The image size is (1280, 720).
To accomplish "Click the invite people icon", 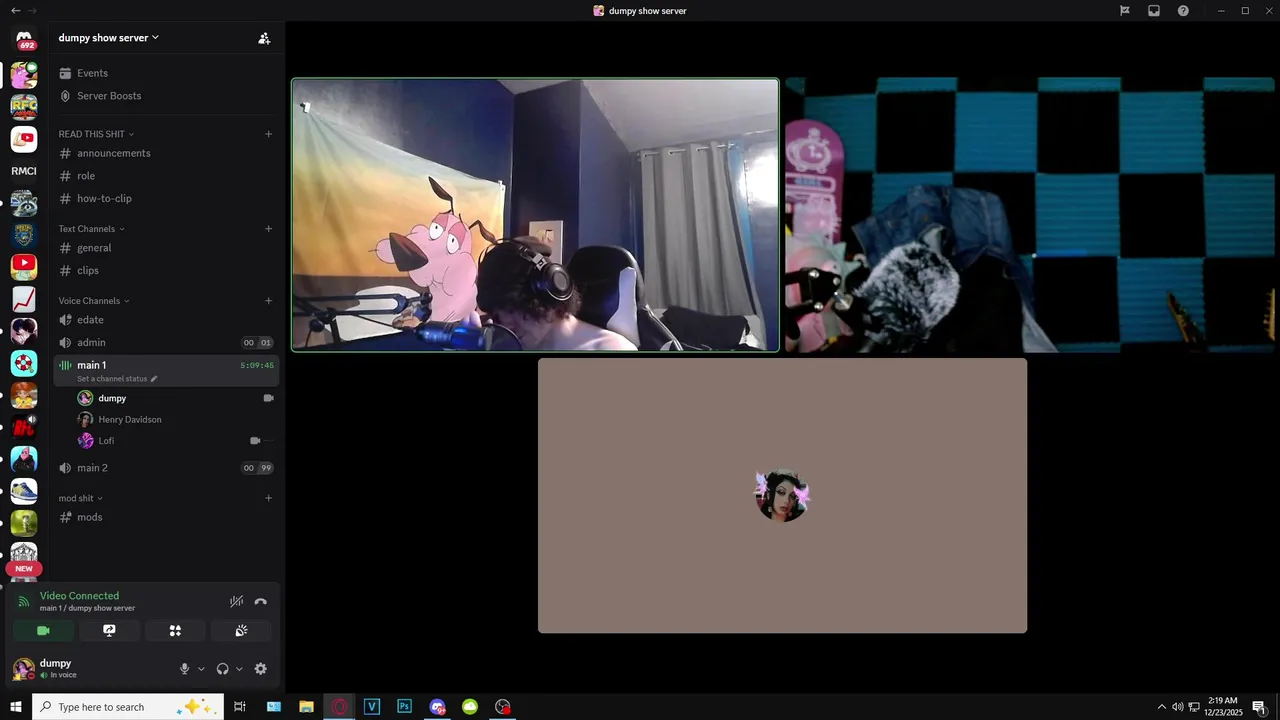I will (x=264, y=38).
